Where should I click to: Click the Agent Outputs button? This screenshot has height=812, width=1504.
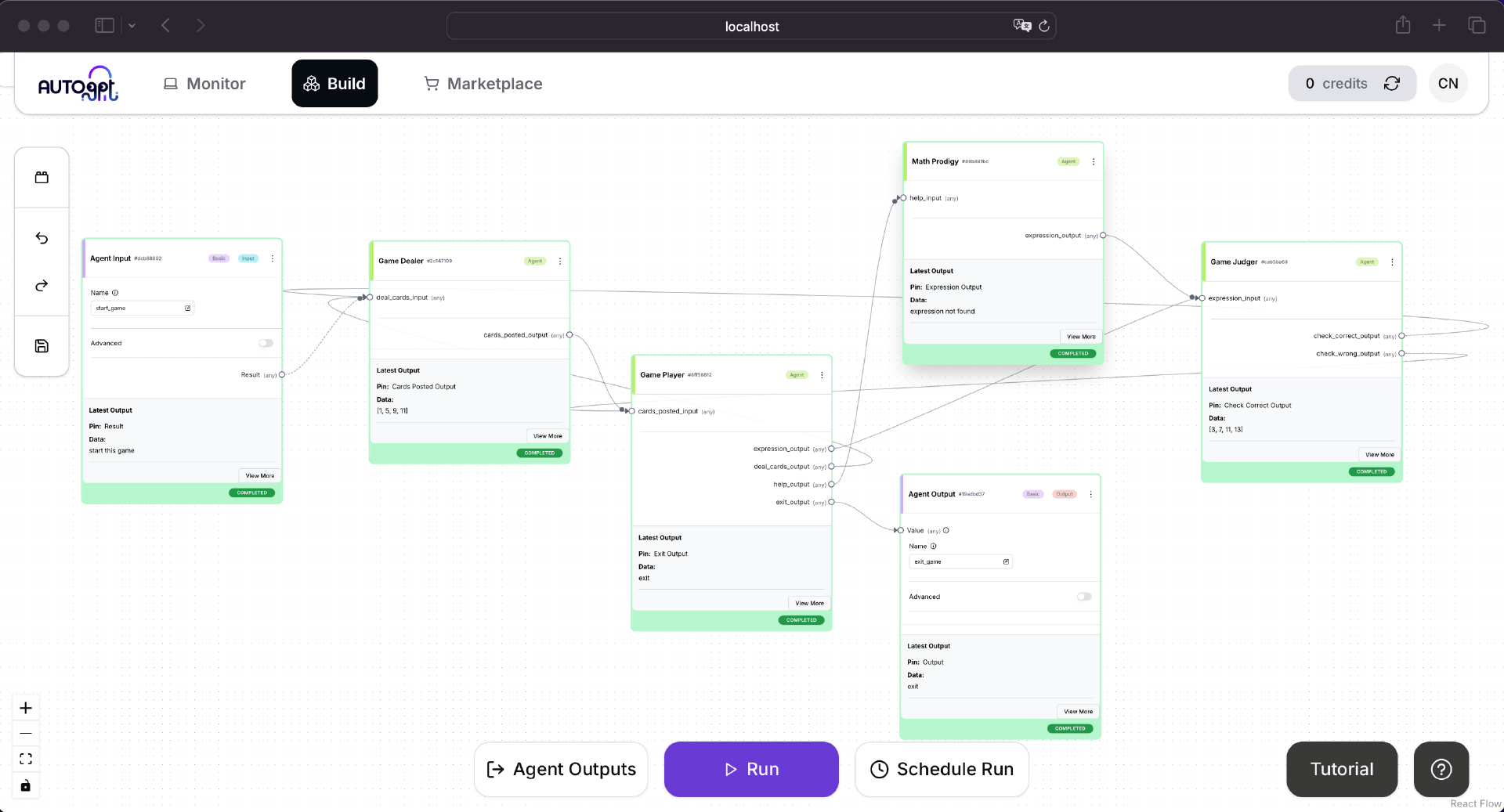pos(561,770)
